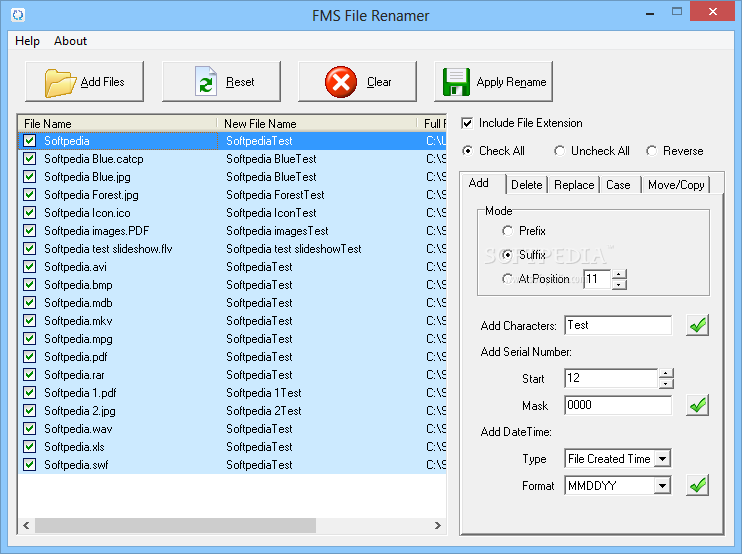Viewport: 742px width, 554px height.
Task: Click the Clear button label
Action: pyautogui.click(x=379, y=82)
